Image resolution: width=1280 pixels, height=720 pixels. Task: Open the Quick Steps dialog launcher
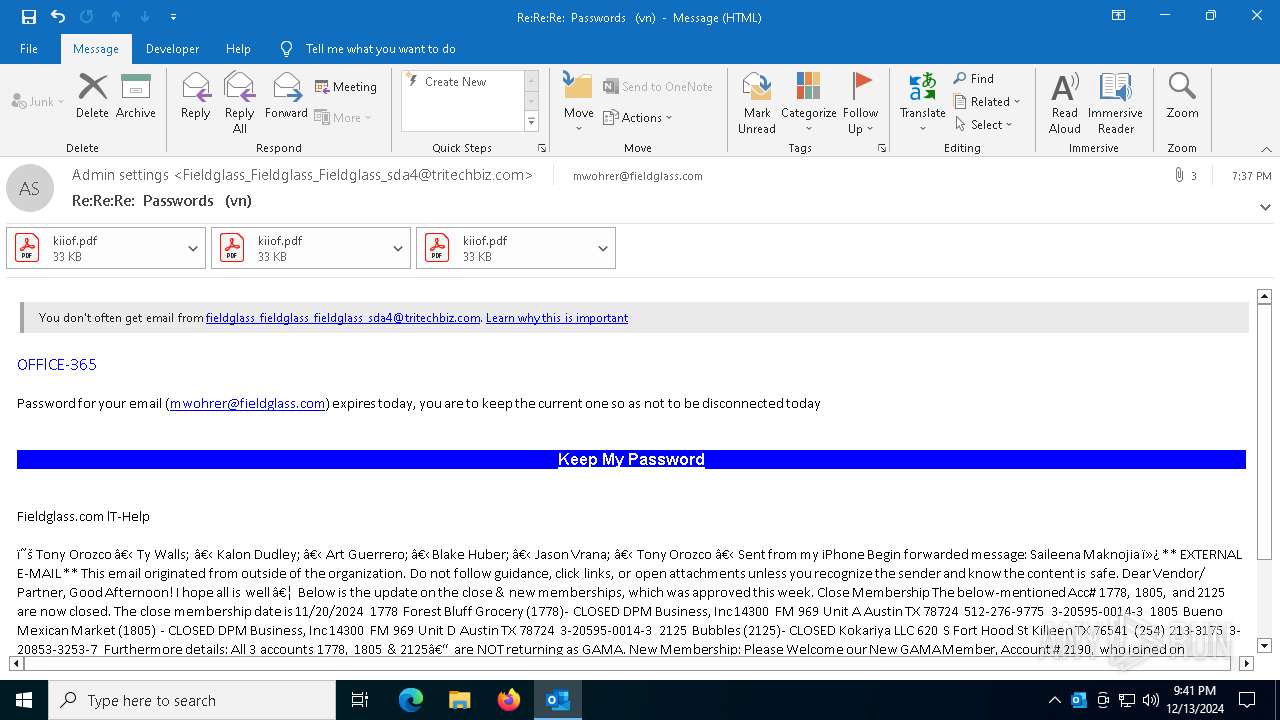click(x=542, y=148)
